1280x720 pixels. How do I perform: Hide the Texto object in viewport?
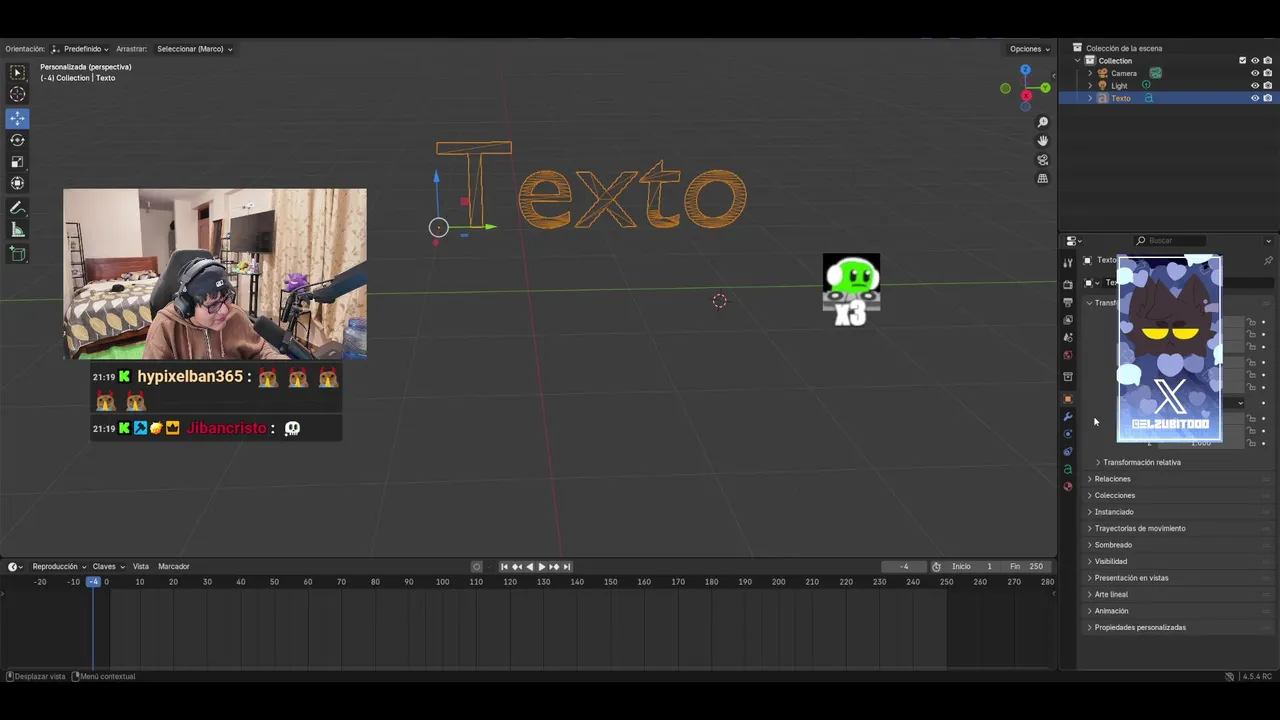[x=1255, y=98]
